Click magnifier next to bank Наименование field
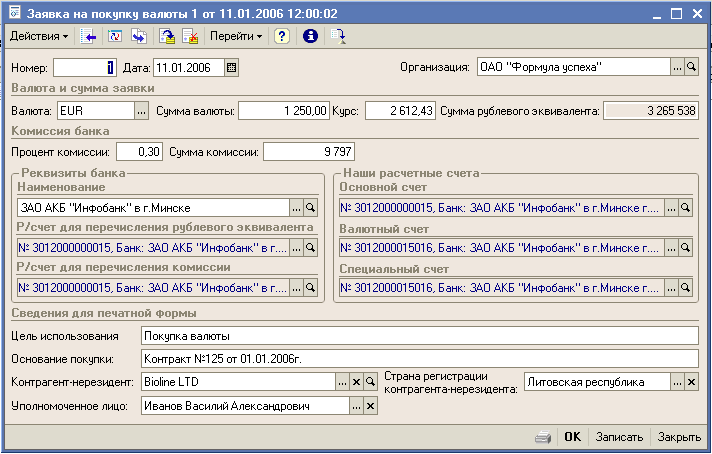 (310, 208)
